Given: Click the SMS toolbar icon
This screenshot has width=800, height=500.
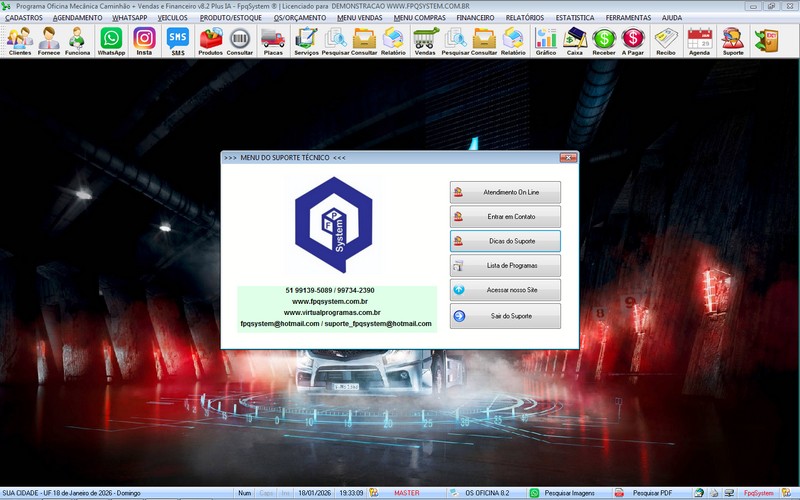Looking at the screenshot, I should point(177,41).
